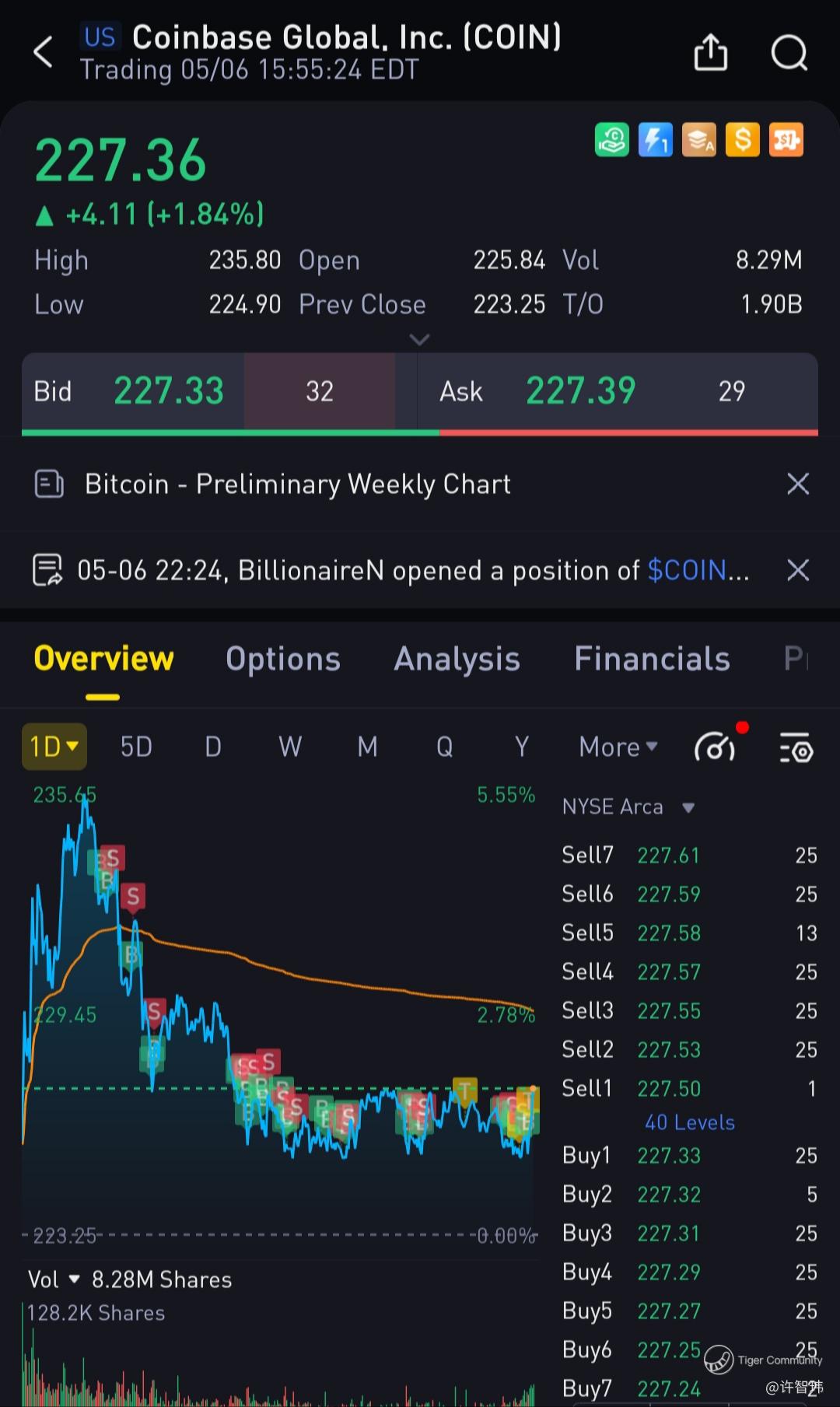Tap the Ask 227.39 quote cell
This screenshot has width=840, height=1407.
pyautogui.click(x=618, y=391)
